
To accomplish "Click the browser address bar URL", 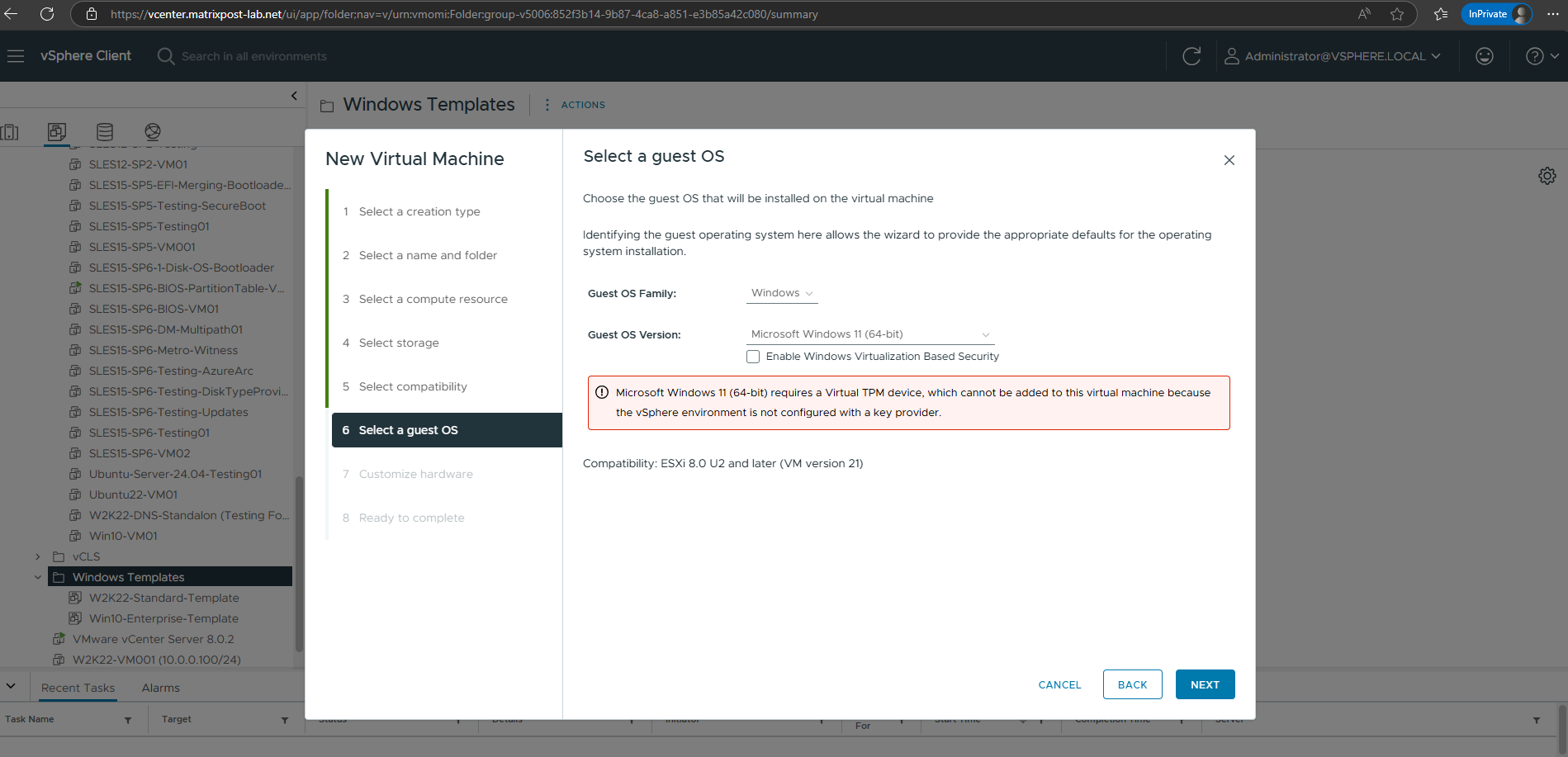I will 464,14.
